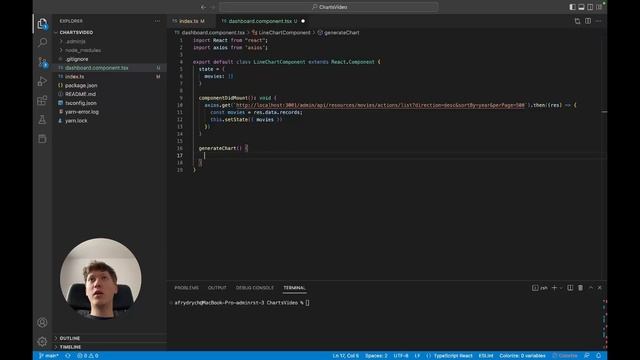Select the TERMINAL panel tab
Screen dimensions: 640x360
coord(294,288)
